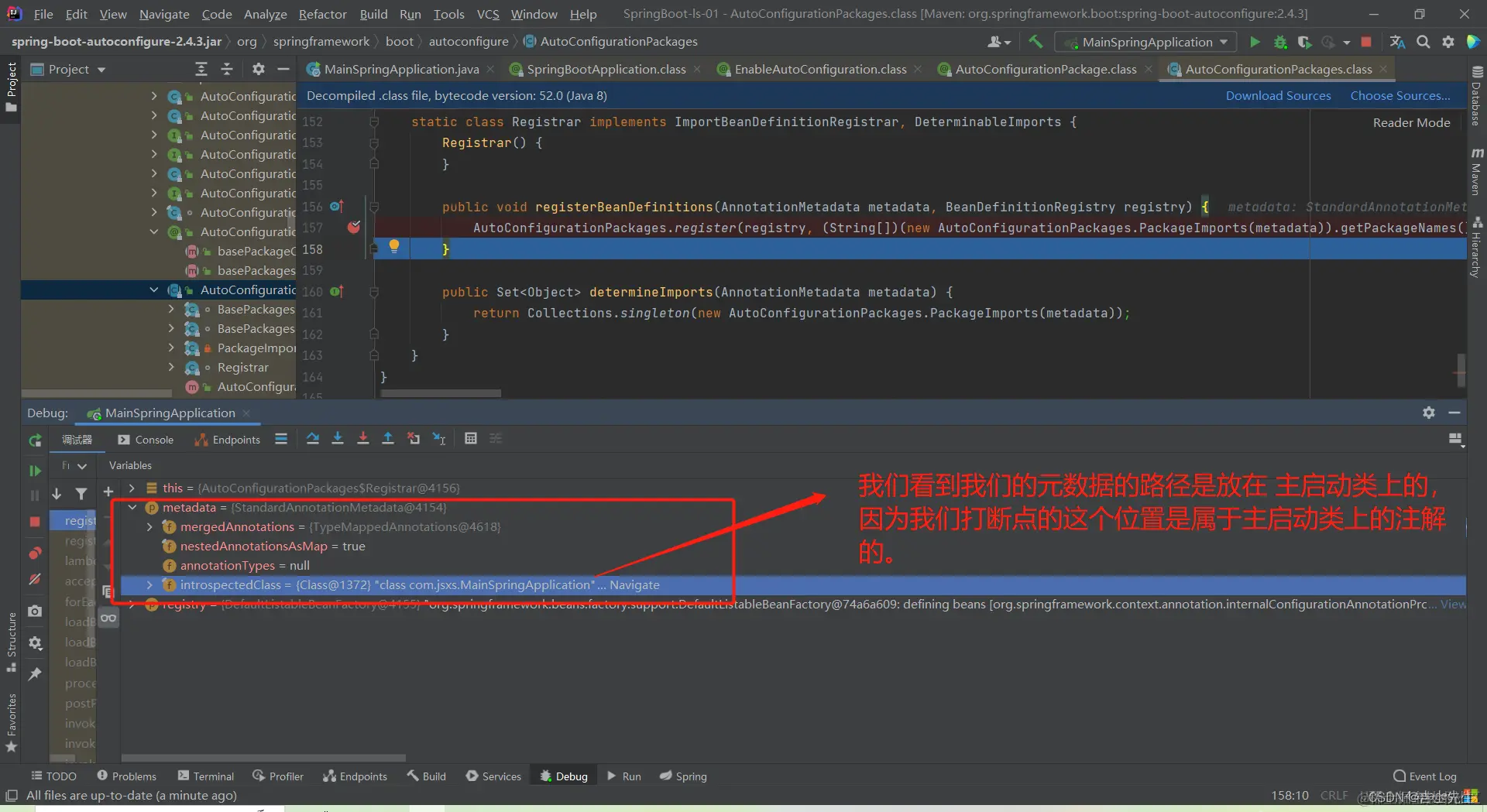The width and height of the screenshot is (1487, 812).
Task: Open the Endpoints tab in the debug panel
Action: [x=227, y=440]
